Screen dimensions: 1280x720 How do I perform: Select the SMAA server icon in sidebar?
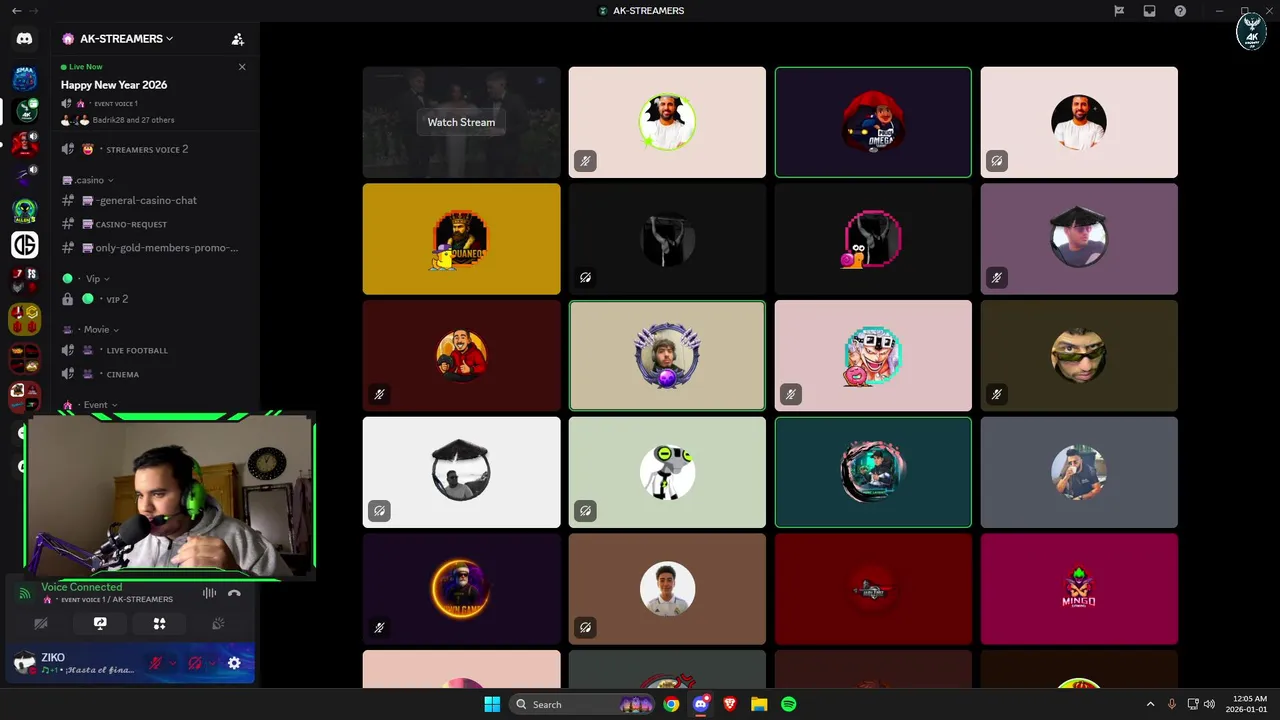point(25,78)
